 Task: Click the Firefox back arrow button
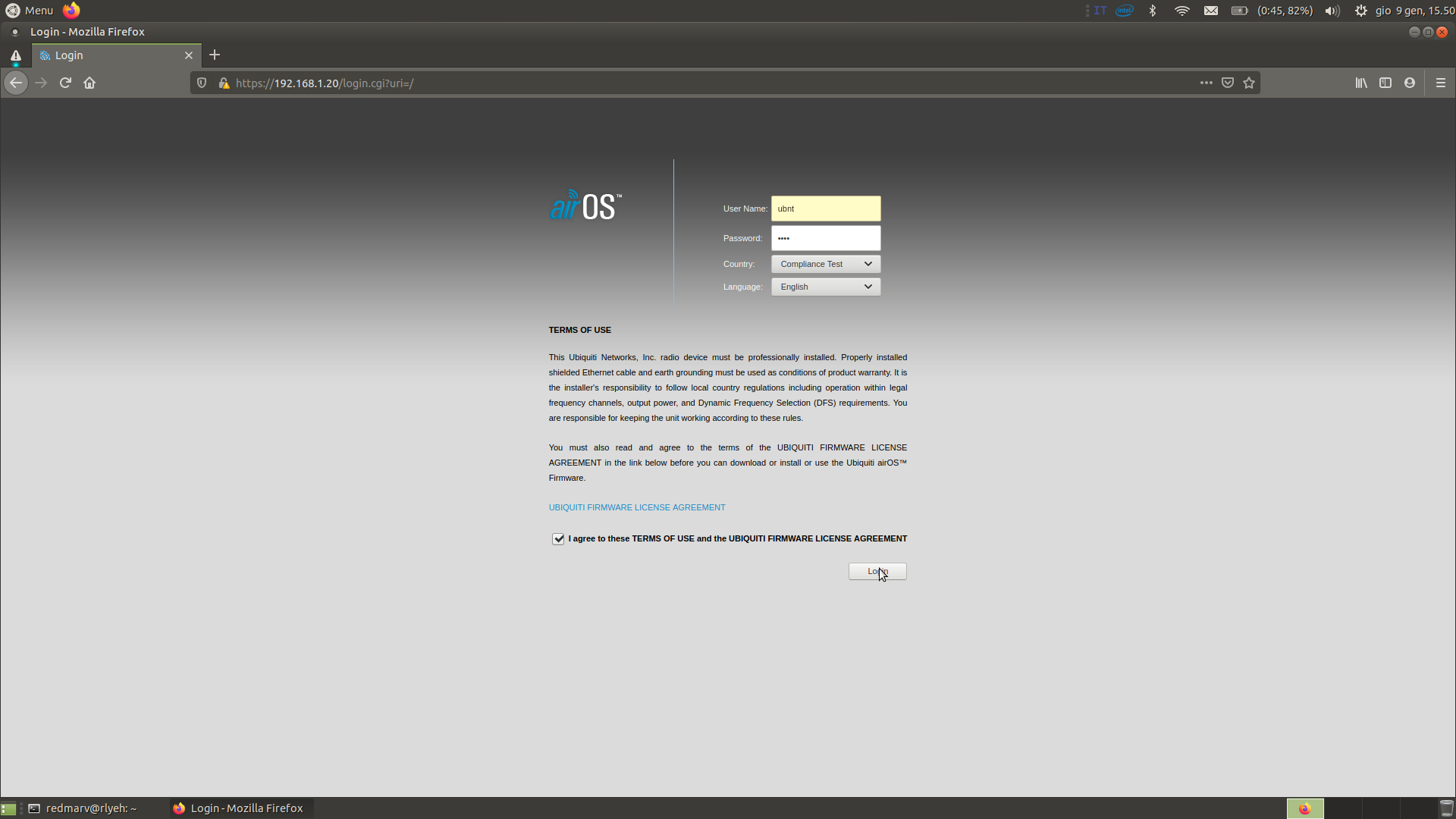point(16,83)
